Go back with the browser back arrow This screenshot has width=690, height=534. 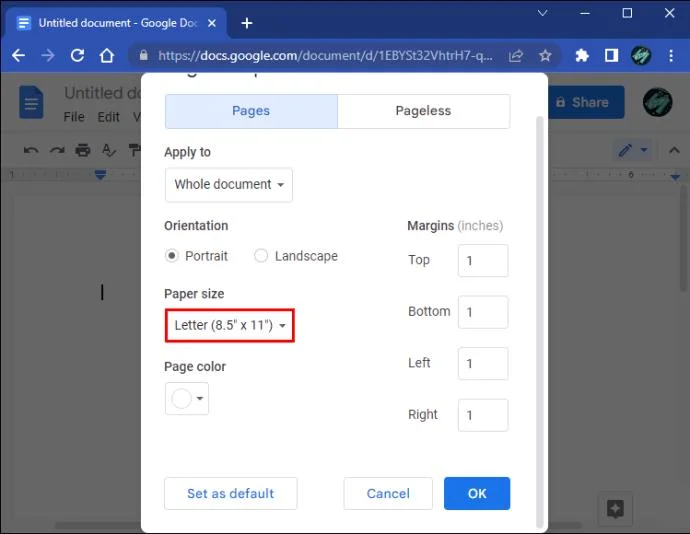(18, 55)
